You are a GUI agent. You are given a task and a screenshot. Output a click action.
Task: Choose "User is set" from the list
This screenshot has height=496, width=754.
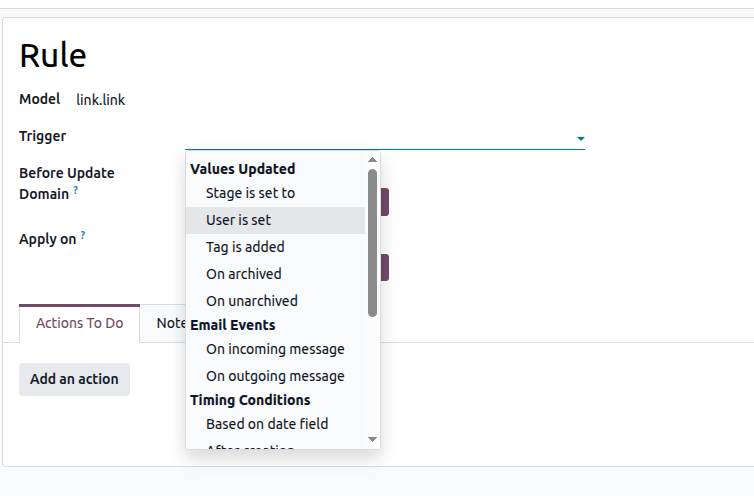[238, 220]
